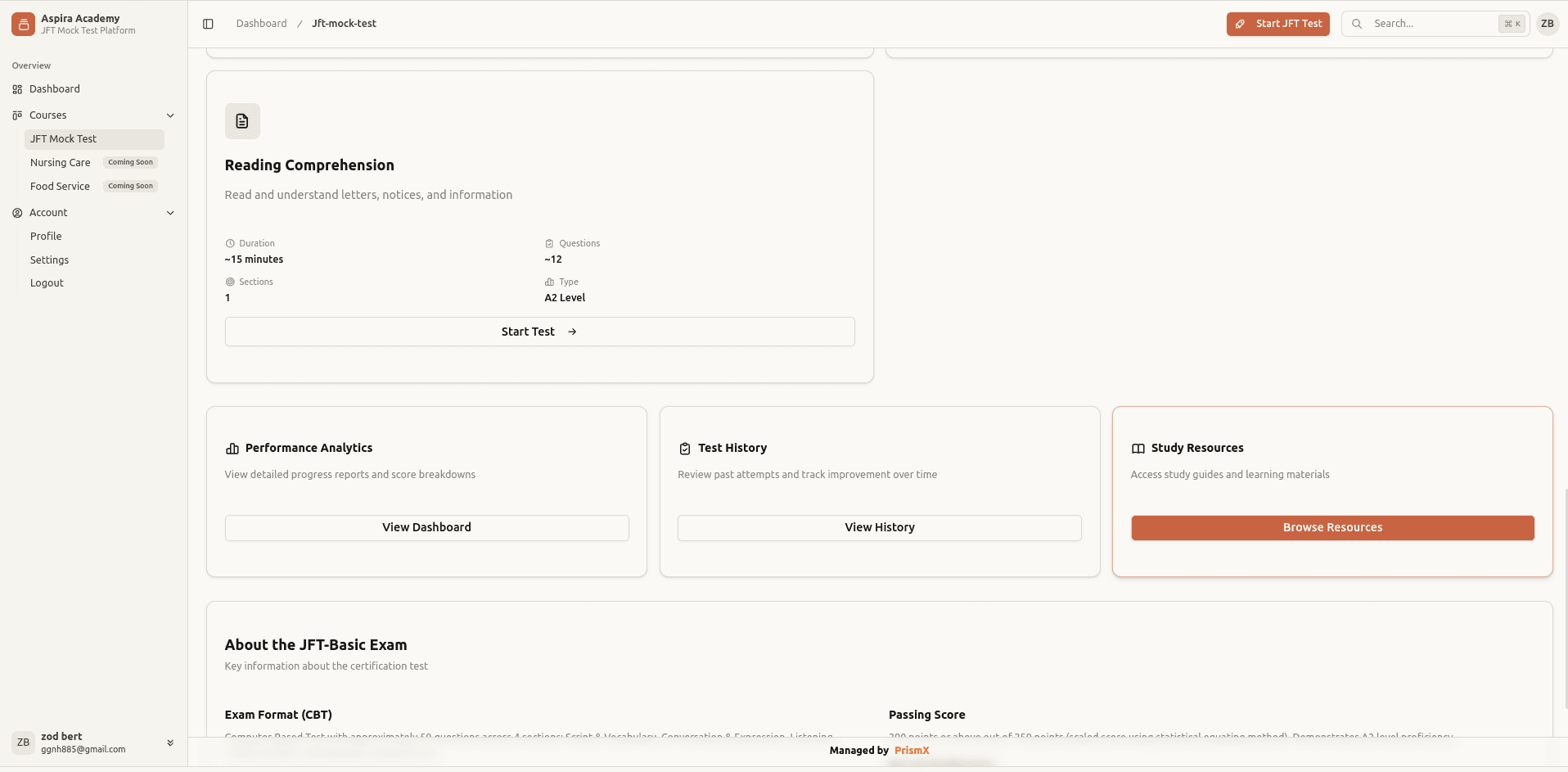
Task: Start the Reading Comprehension test
Action: pyautogui.click(x=540, y=332)
